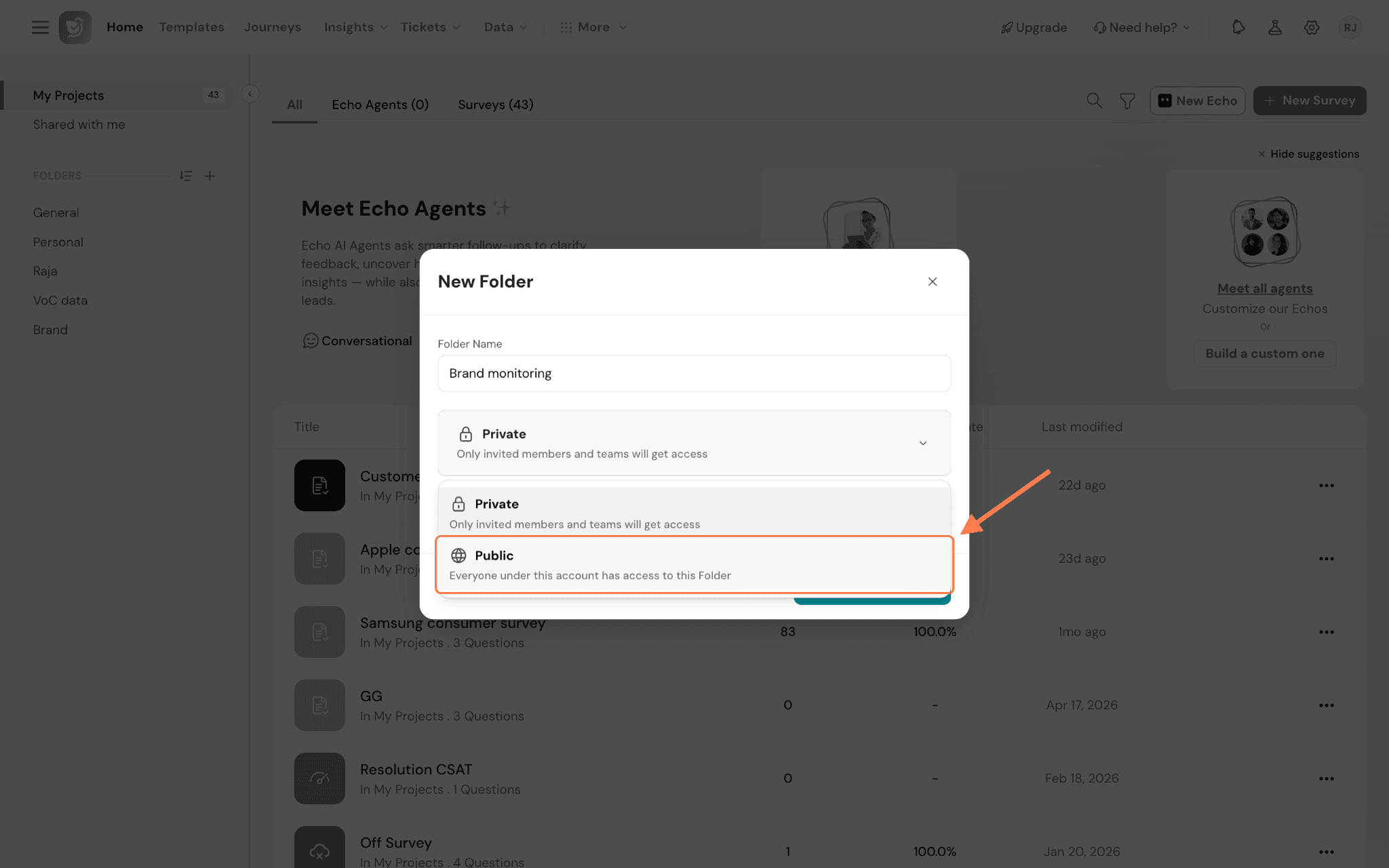Add a folder with the plus icon
This screenshot has height=868, width=1389.
click(210, 176)
